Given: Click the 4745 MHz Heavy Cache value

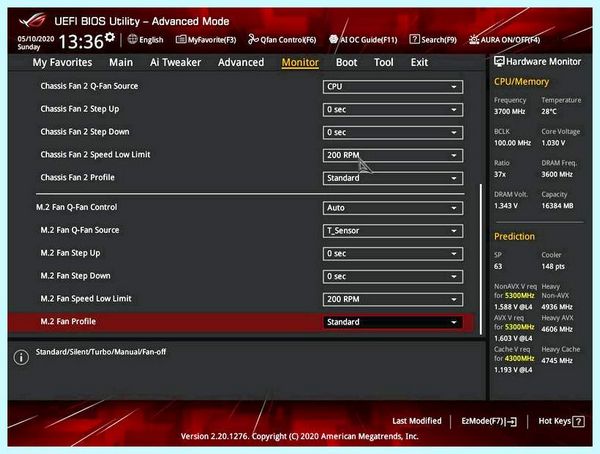Looking at the screenshot, I should tap(557, 361).
